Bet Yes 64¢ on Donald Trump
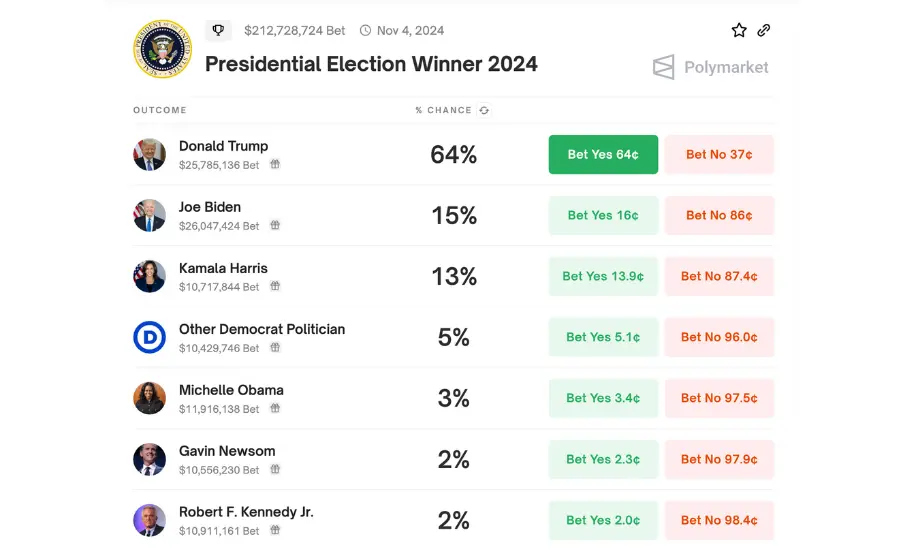900x560 pixels. 603,154
